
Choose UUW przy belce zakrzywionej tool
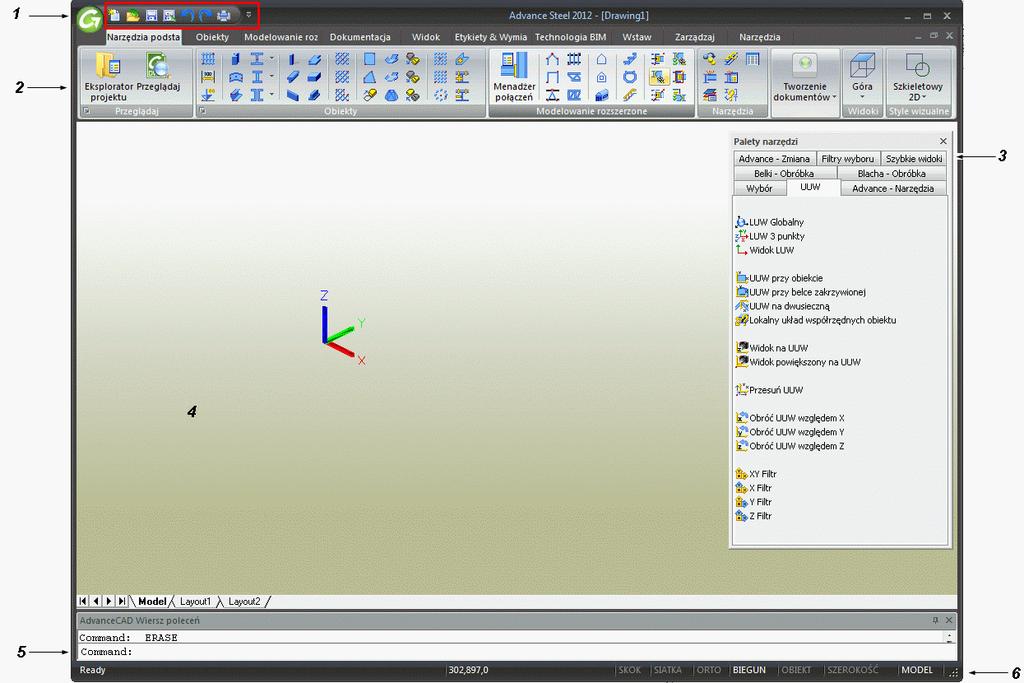coord(801,292)
